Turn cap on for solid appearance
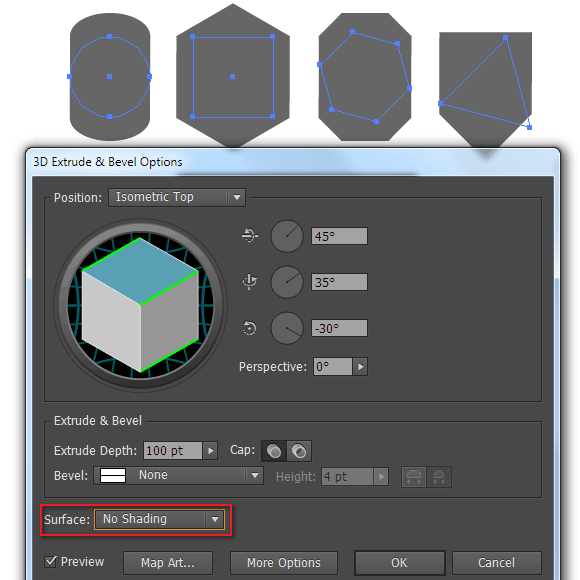Viewport: 580px width, 580px height. point(274,451)
